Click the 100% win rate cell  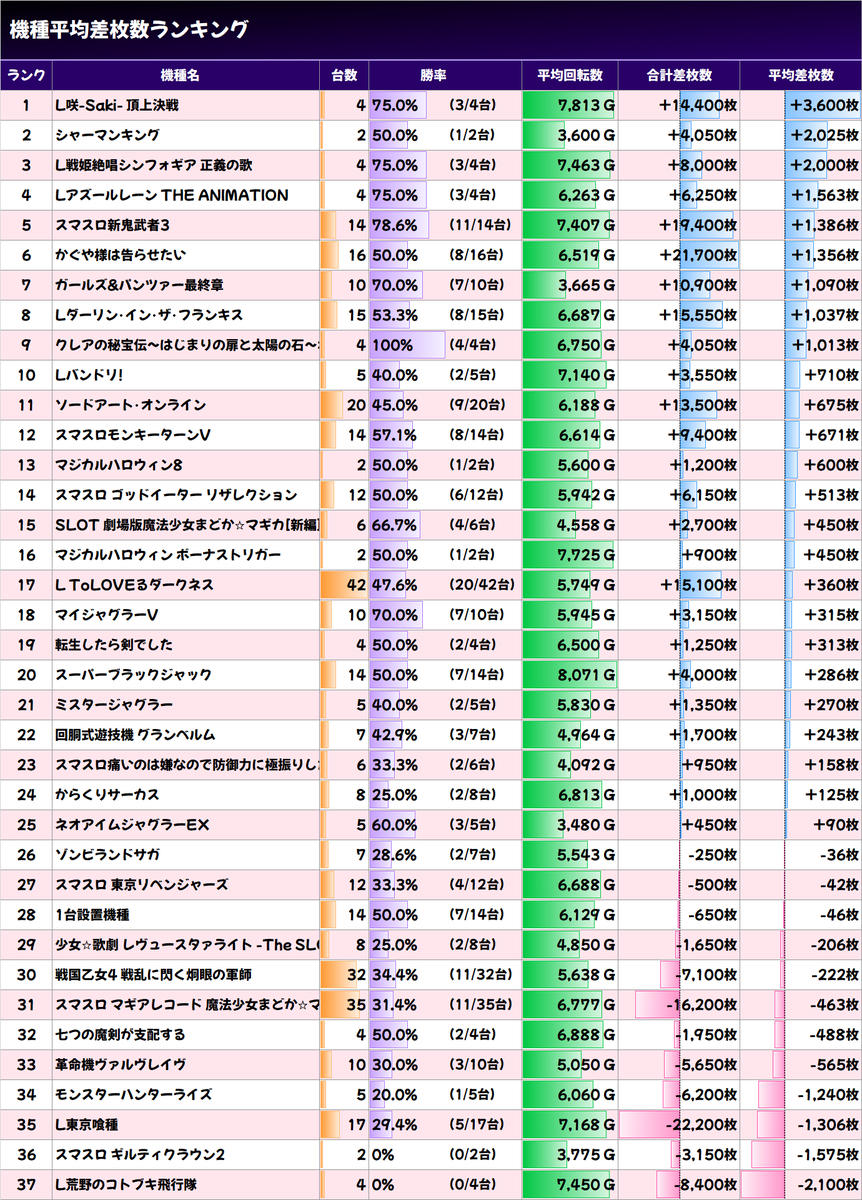392,345
